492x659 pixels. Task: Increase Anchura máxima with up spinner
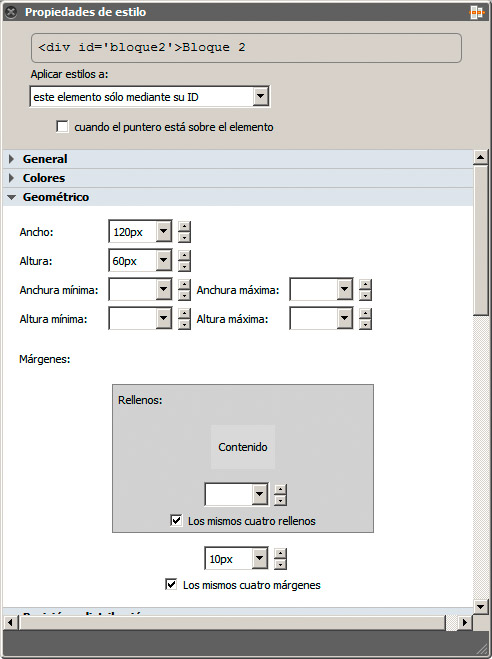point(365,284)
